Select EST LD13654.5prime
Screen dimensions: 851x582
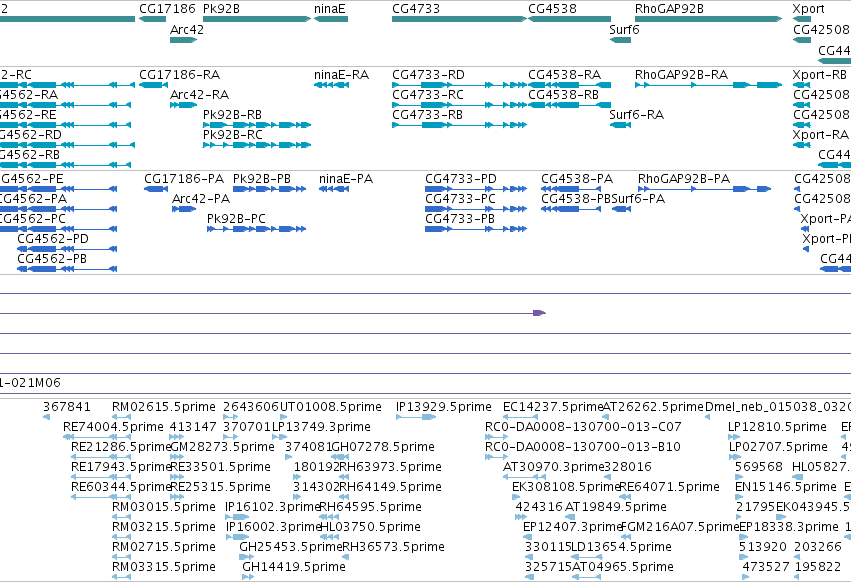(621, 547)
